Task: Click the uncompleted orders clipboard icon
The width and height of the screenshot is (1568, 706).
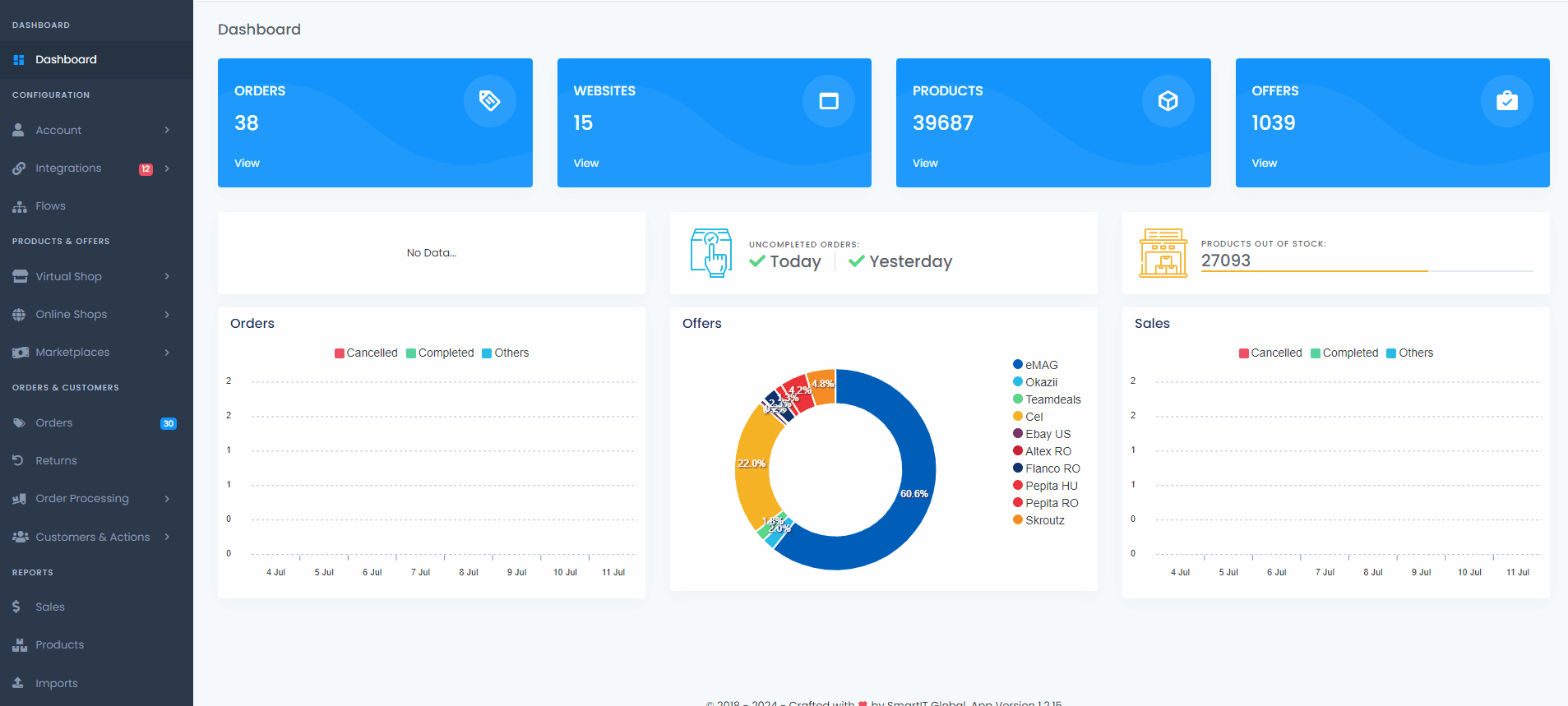Action: (711, 253)
